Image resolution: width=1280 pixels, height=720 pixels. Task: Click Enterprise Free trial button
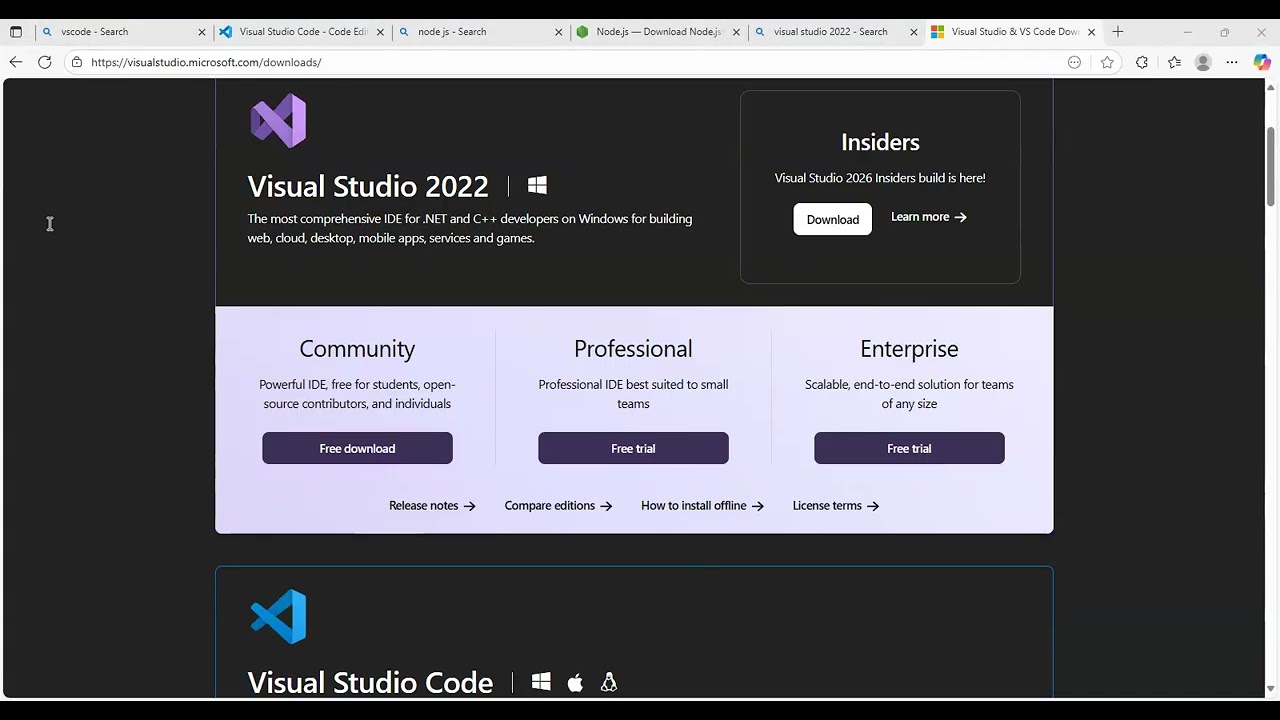pos(909,448)
